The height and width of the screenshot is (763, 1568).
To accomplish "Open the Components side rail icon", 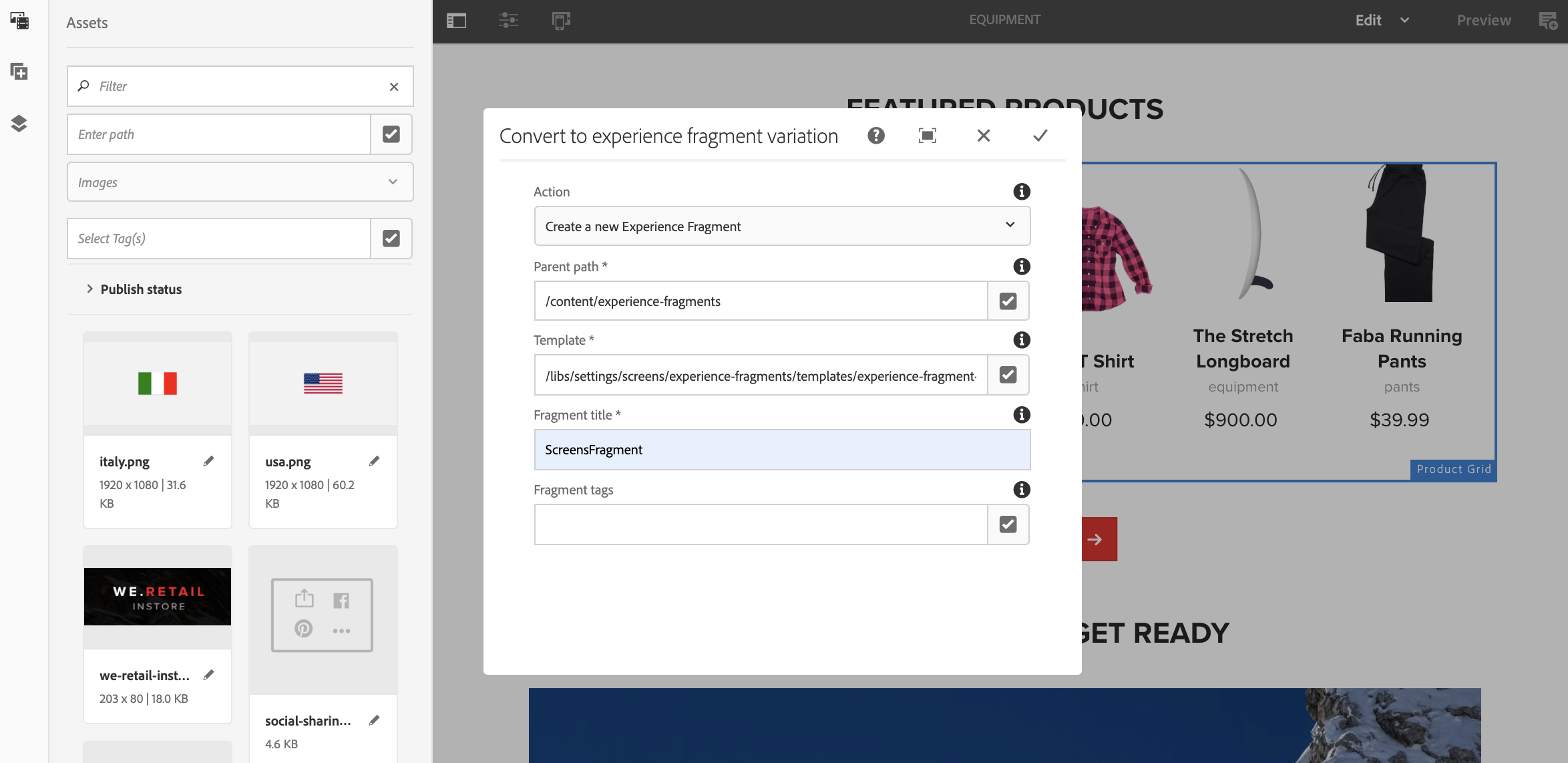I will 19,71.
